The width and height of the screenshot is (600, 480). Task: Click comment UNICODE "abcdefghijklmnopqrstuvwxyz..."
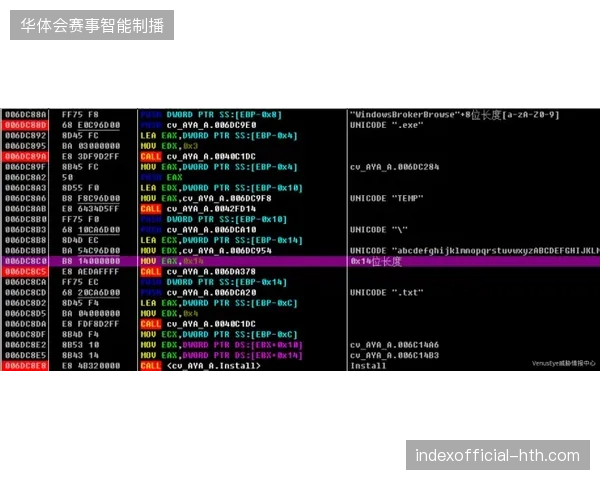point(474,251)
